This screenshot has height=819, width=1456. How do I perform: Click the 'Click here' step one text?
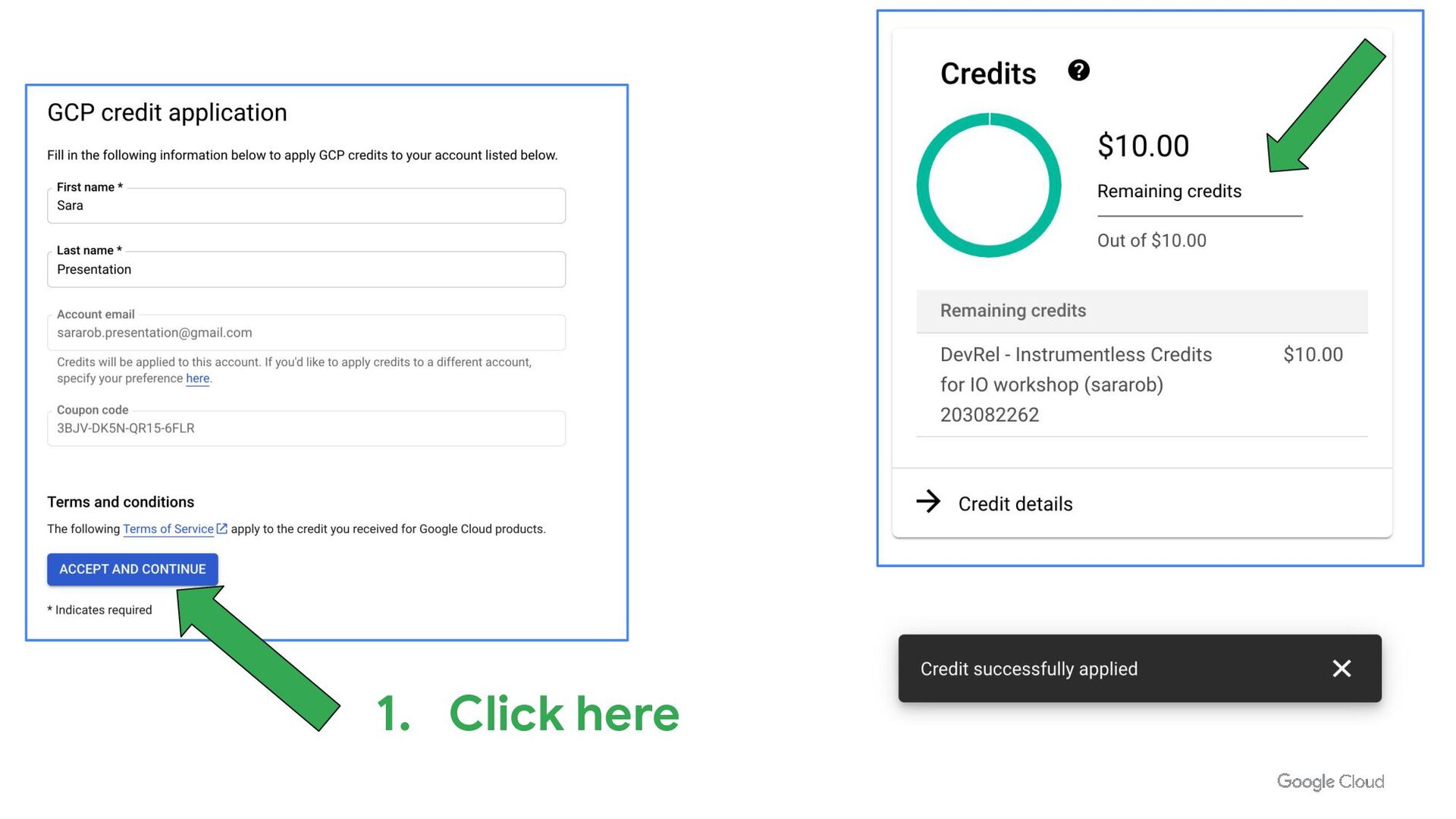[563, 714]
